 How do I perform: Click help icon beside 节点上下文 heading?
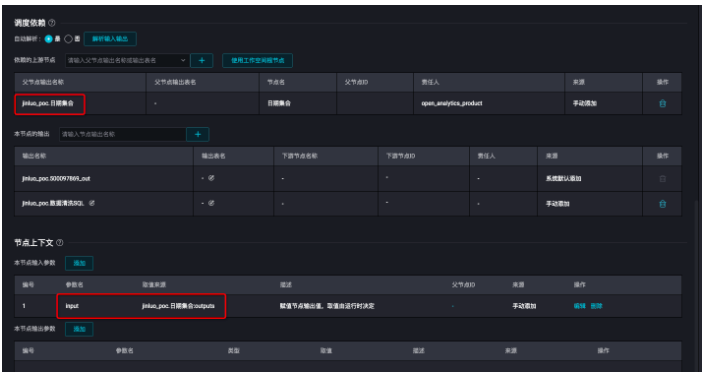click(60, 243)
